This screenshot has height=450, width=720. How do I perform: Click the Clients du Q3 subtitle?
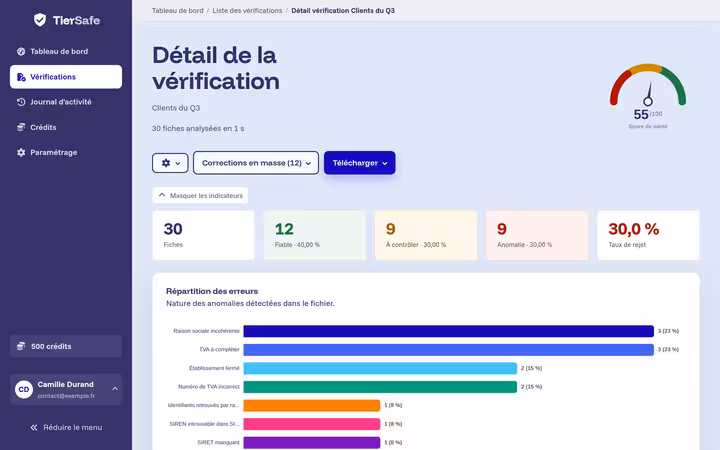(x=176, y=108)
